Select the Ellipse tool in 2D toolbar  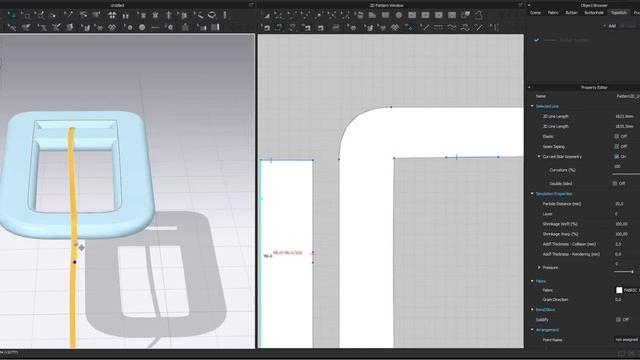[399, 15]
